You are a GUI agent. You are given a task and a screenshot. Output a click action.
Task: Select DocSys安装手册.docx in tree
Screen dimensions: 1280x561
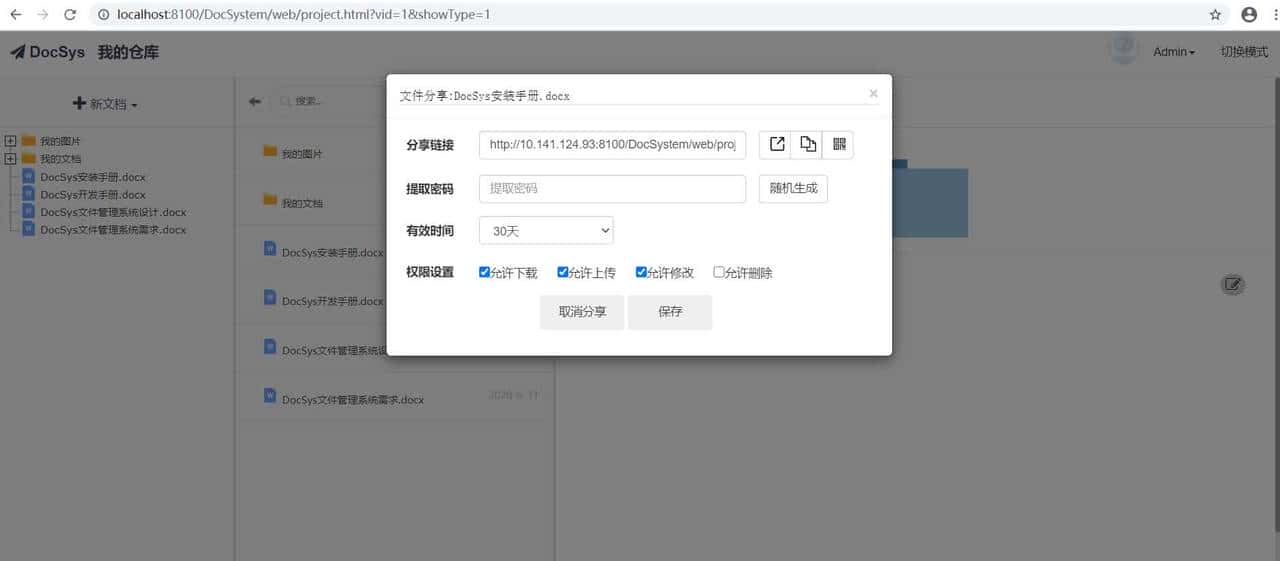[x=93, y=177]
